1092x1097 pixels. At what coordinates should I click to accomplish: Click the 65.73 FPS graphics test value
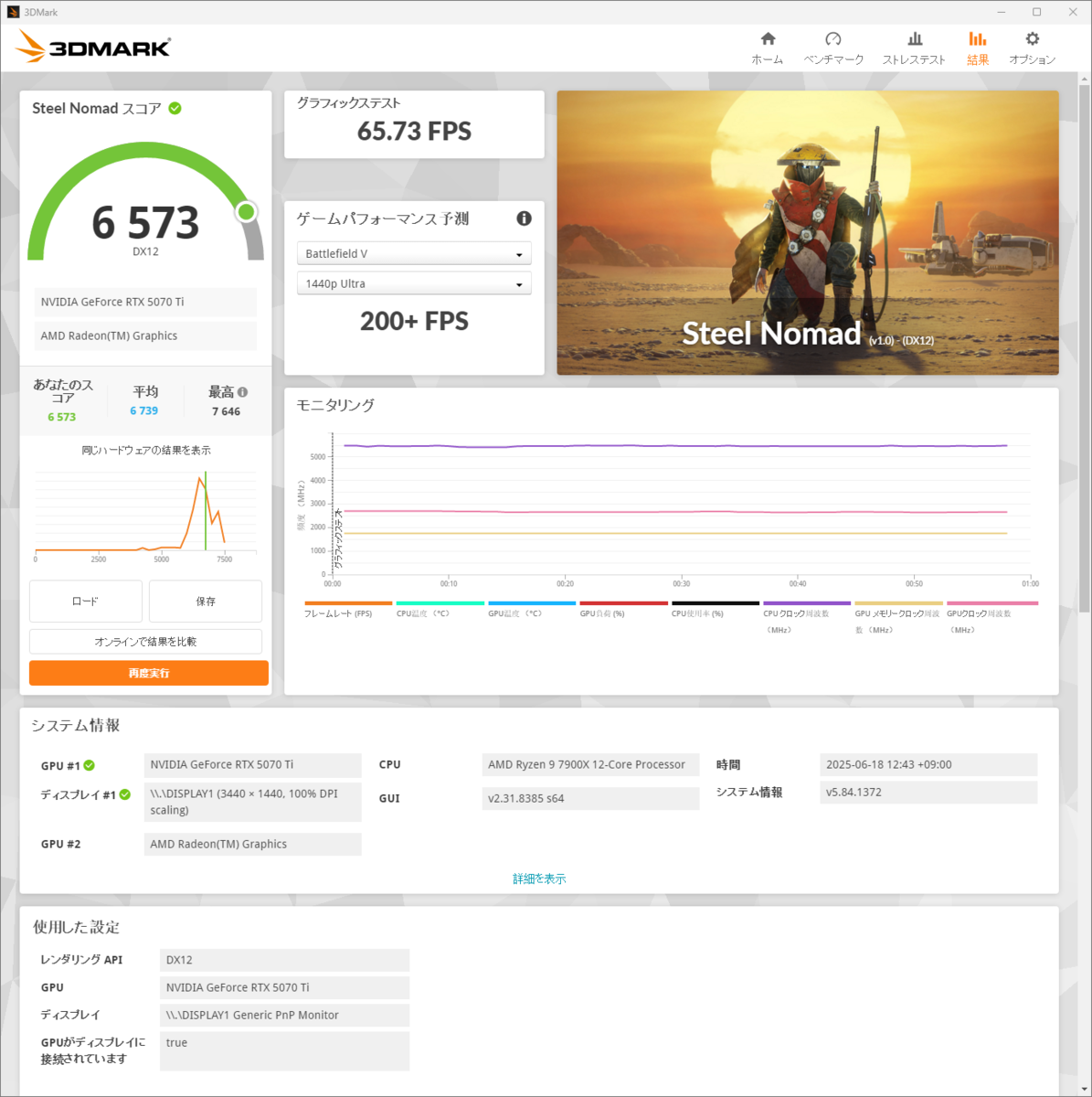(414, 131)
